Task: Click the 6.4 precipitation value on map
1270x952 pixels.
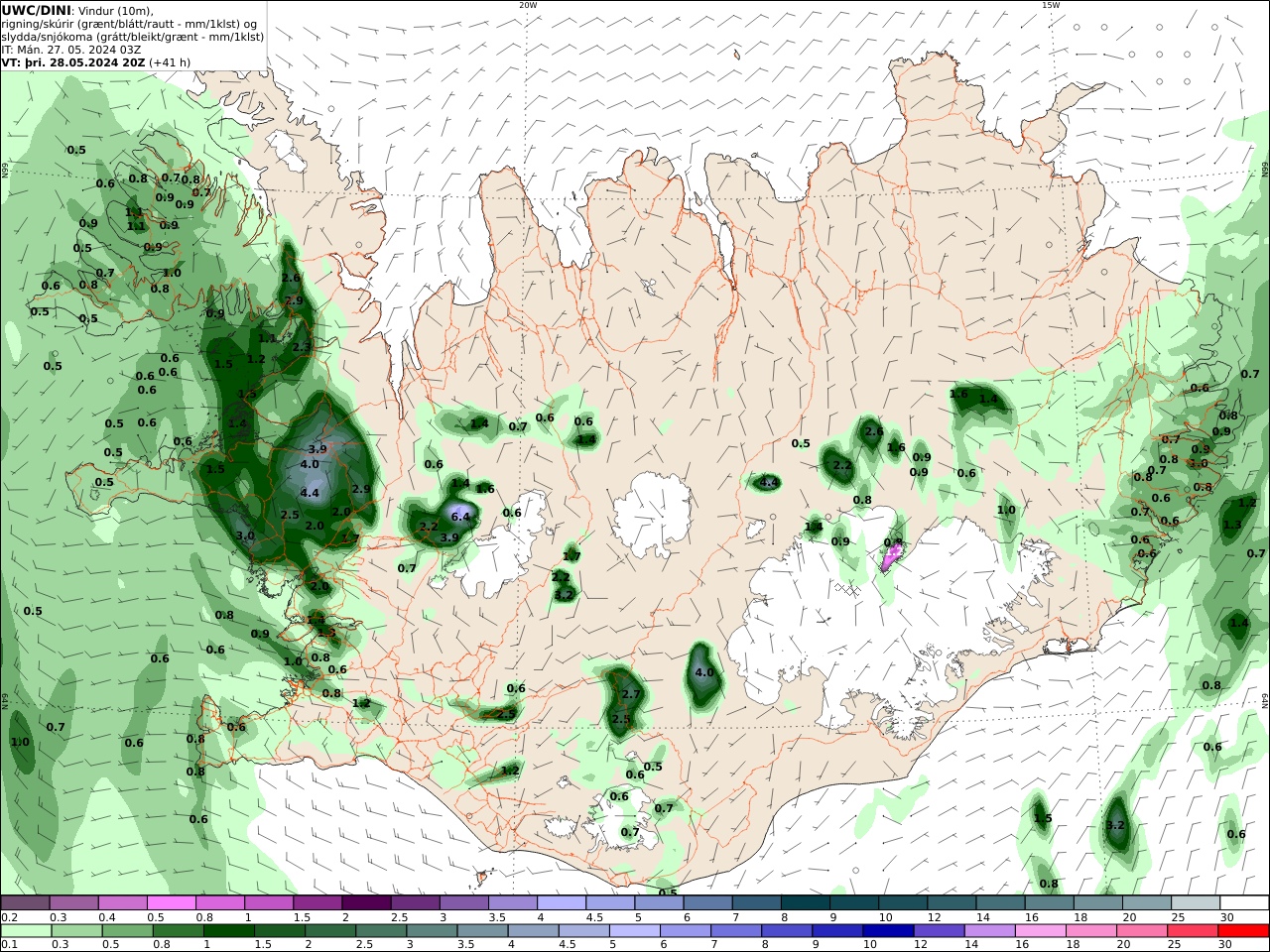Action: [x=459, y=517]
